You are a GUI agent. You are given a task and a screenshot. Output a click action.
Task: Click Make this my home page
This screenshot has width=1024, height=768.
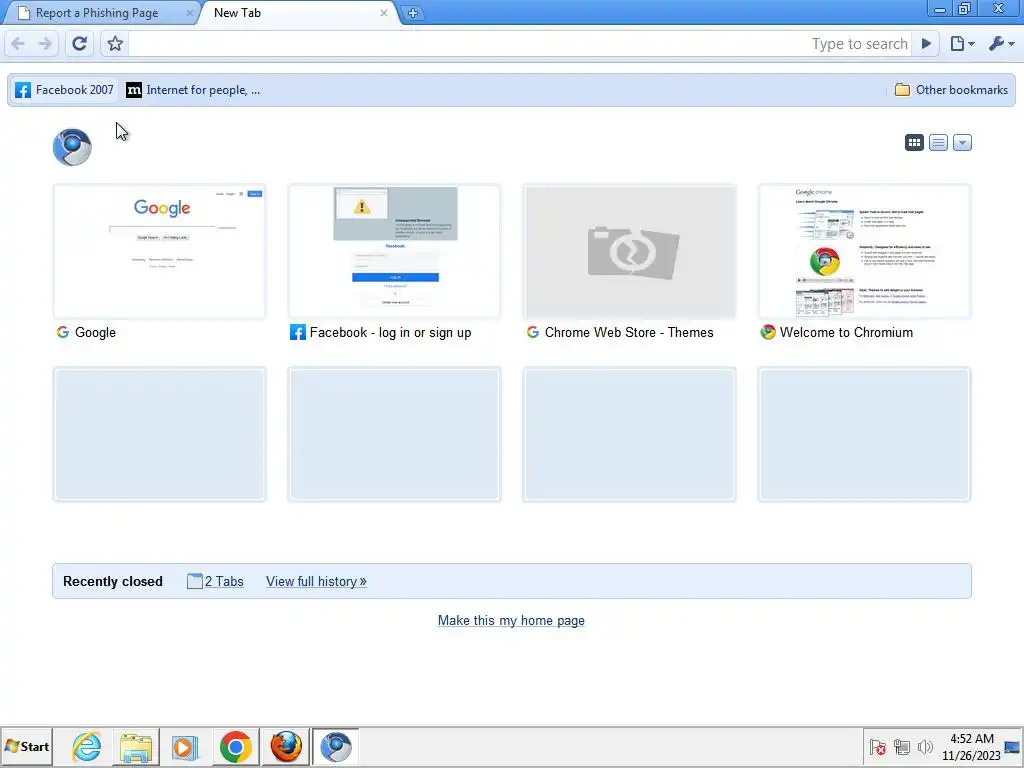511,620
